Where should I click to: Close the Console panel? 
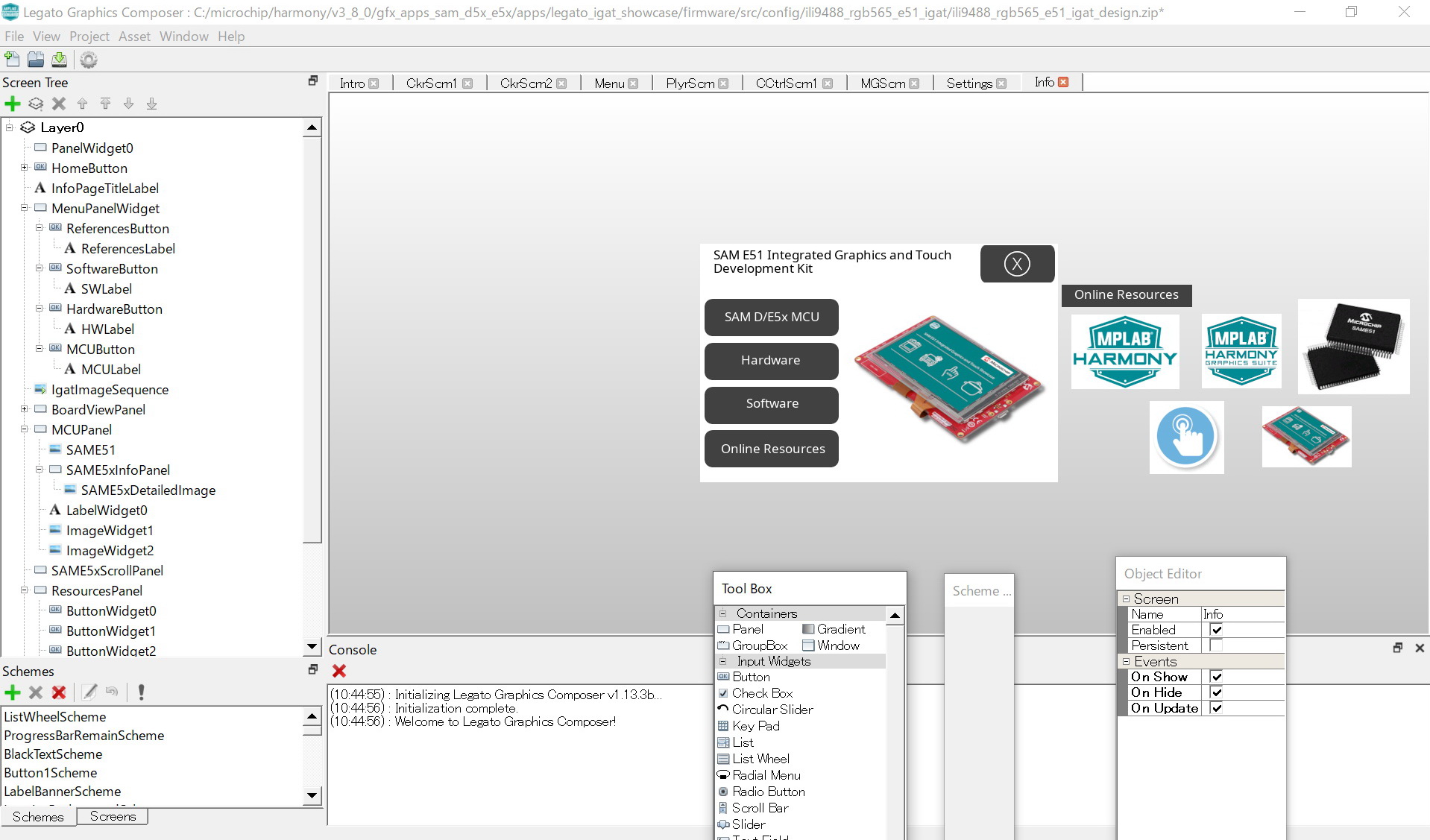1420,648
